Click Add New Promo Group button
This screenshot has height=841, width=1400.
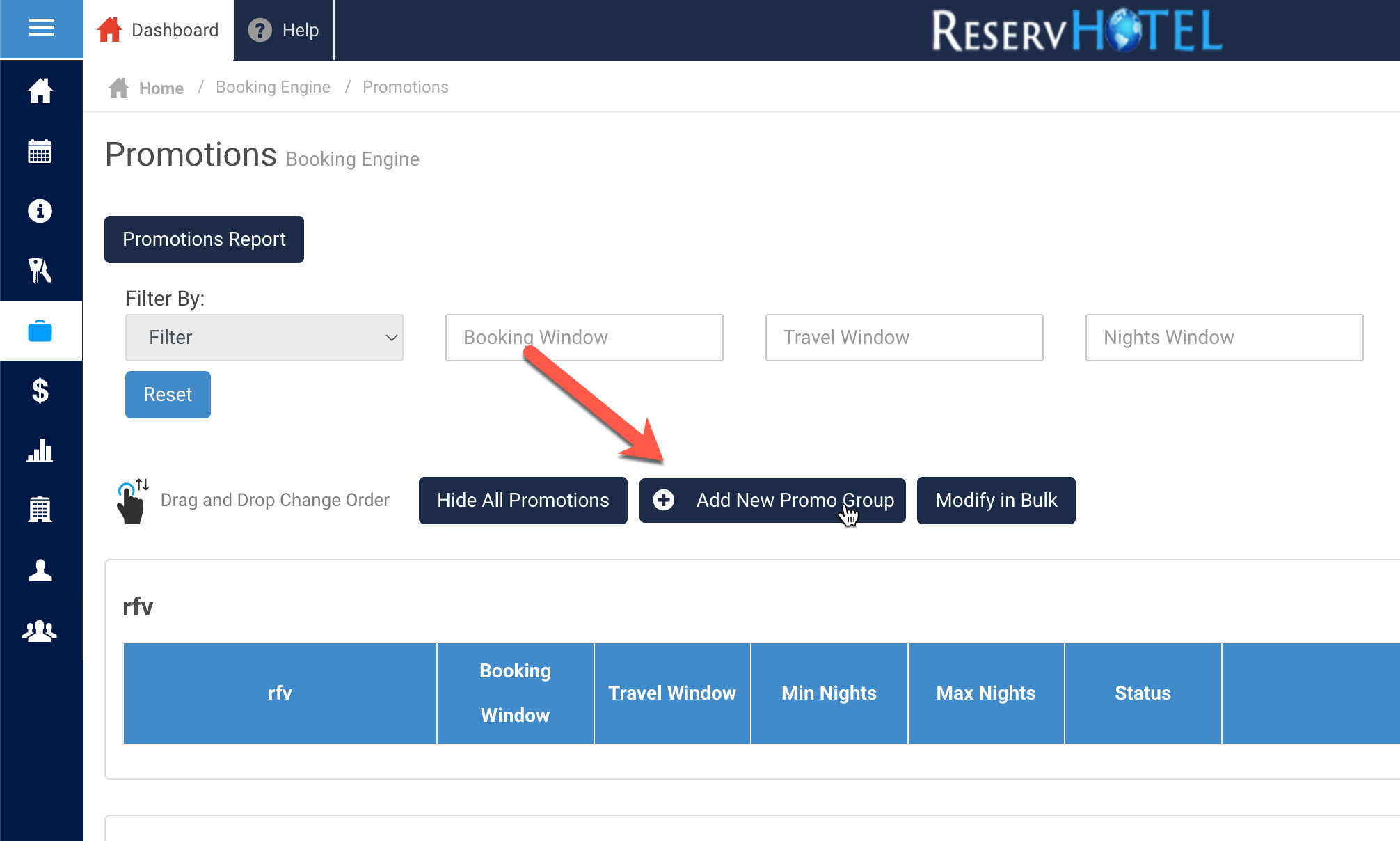(772, 501)
